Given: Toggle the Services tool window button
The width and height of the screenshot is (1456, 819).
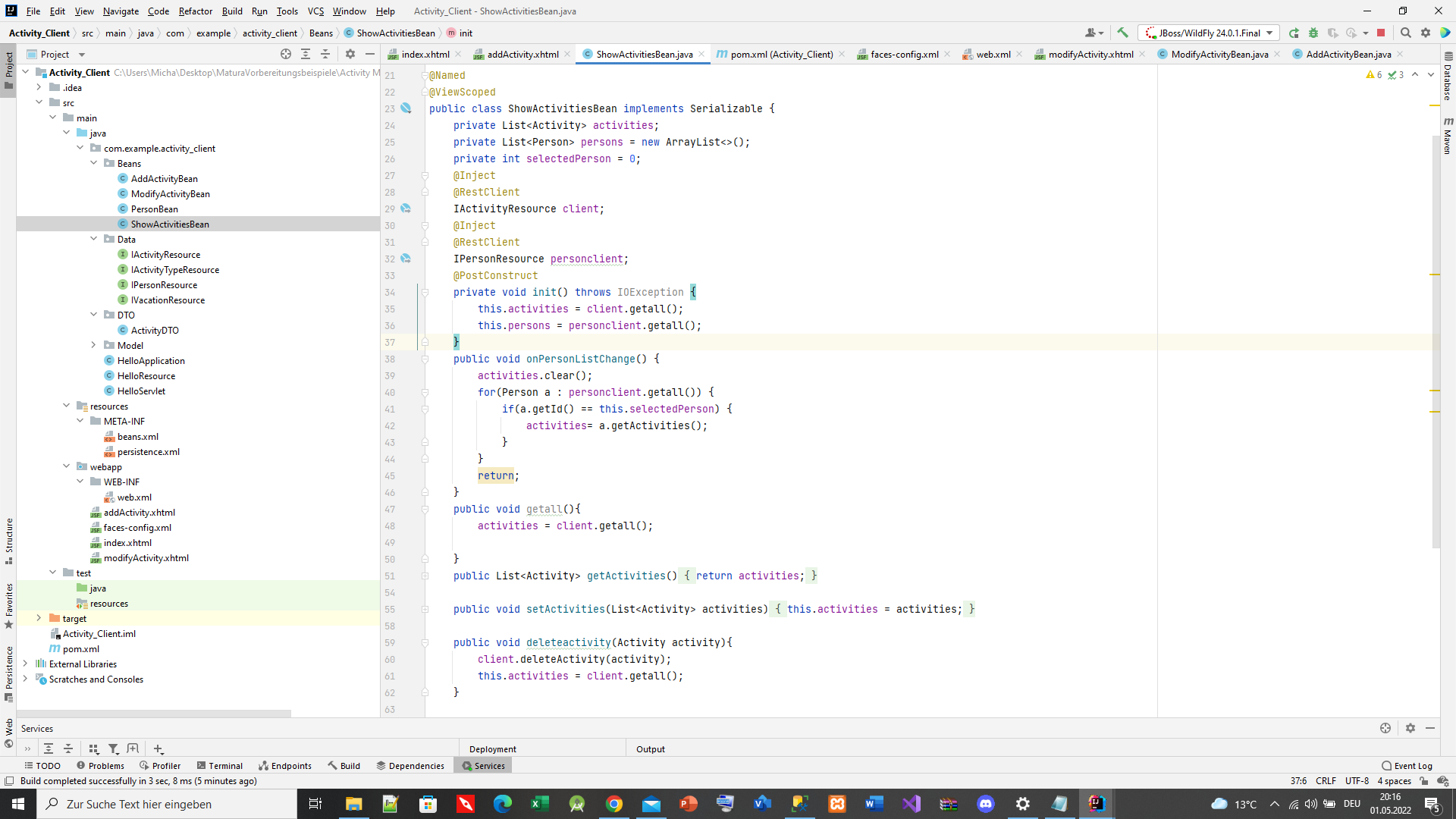Looking at the screenshot, I should click(x=483, y=766).
